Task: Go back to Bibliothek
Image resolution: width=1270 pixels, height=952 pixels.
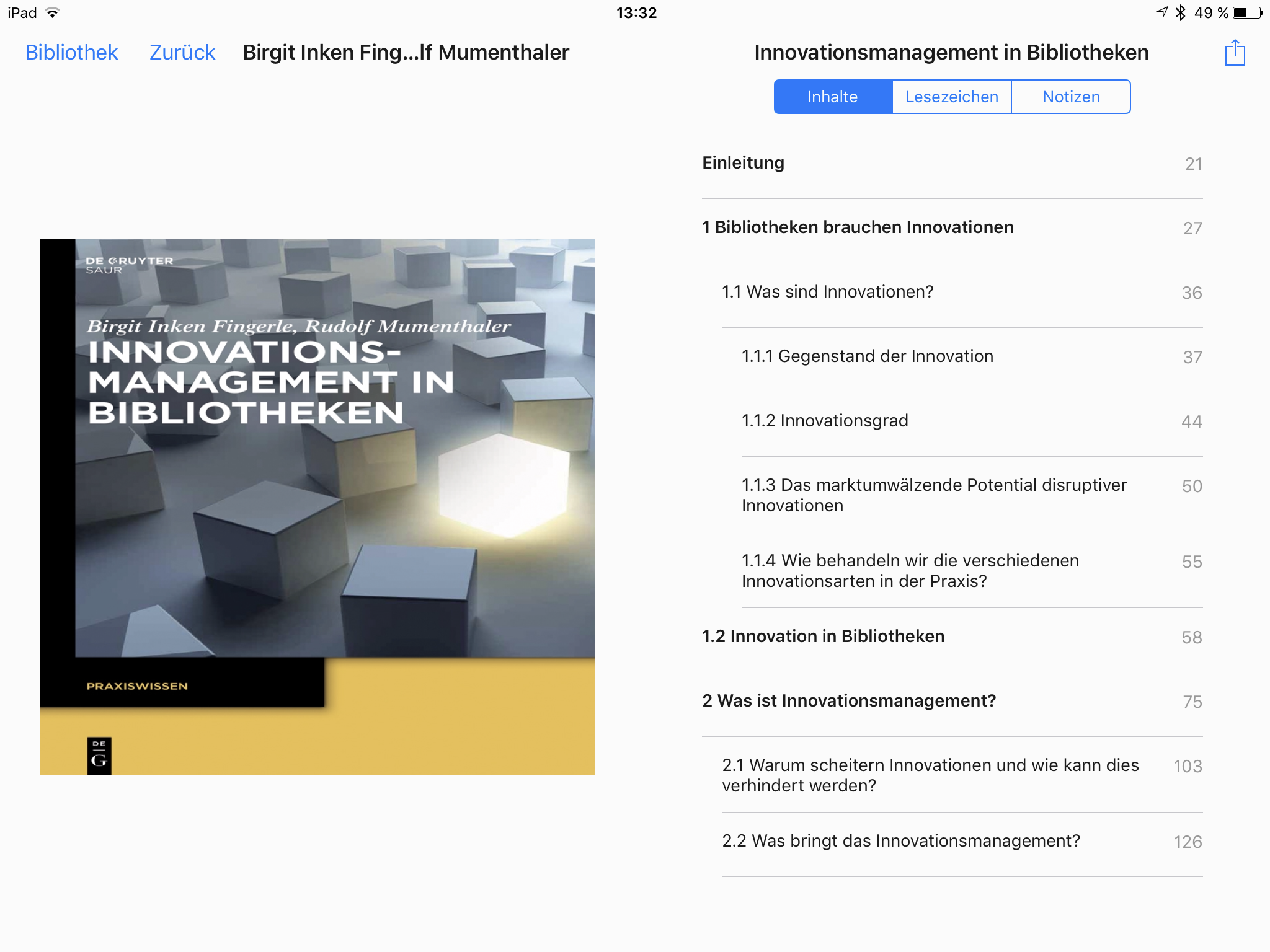Action: click(71, 53)
